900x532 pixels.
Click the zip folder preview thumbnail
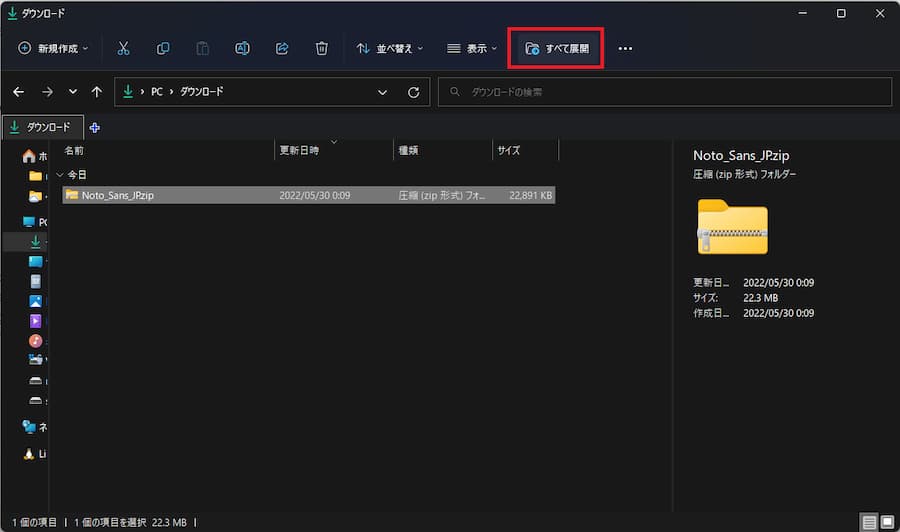pos(732,227)
